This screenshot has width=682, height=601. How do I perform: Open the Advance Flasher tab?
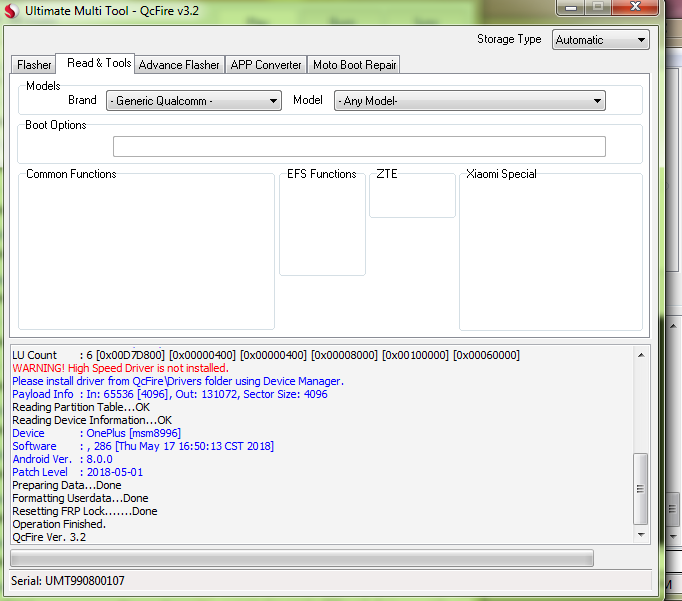pos(179,65)
